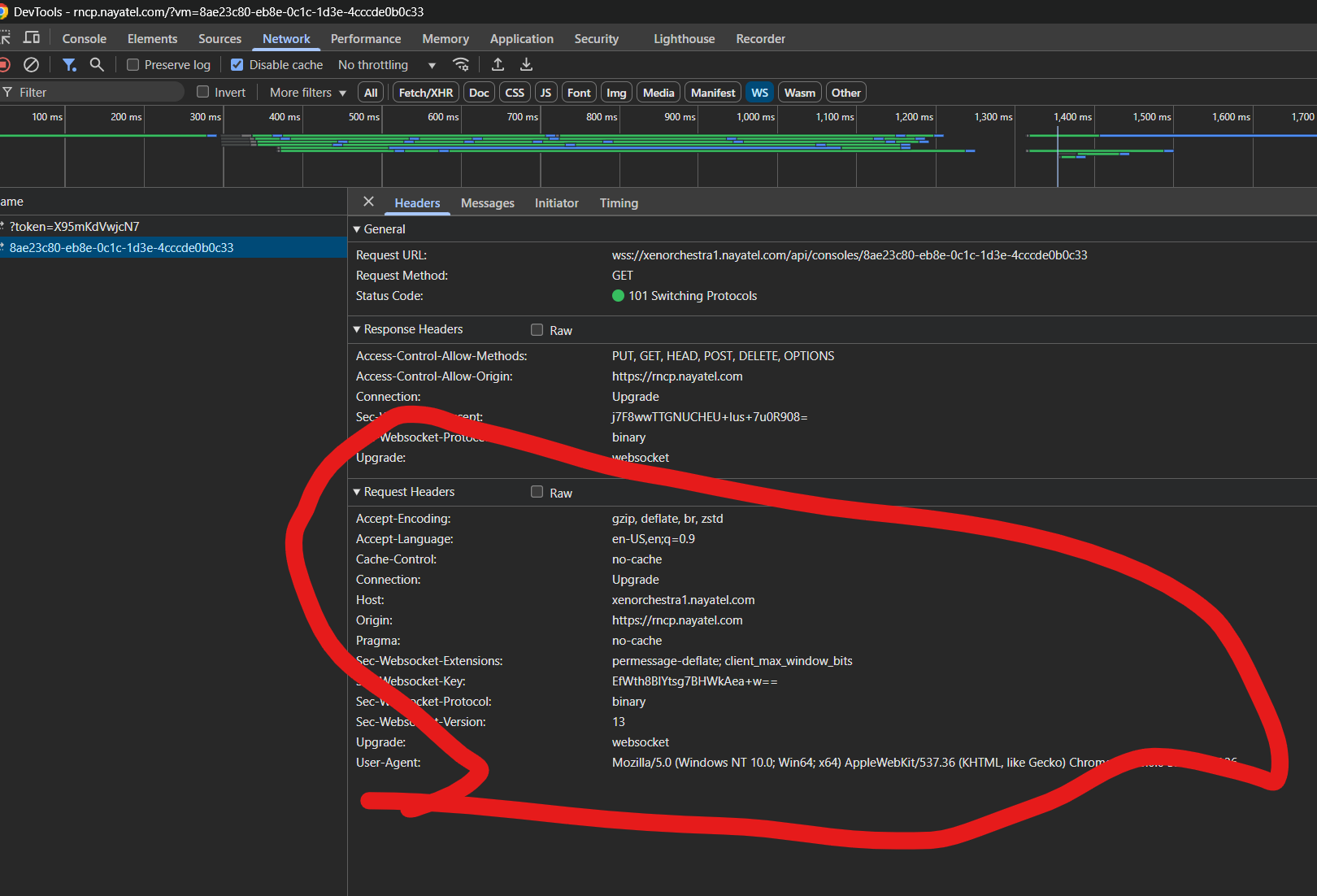Collapse the Response Headers section
Viewport: 1317px width, 896px height.
(357, 329)
